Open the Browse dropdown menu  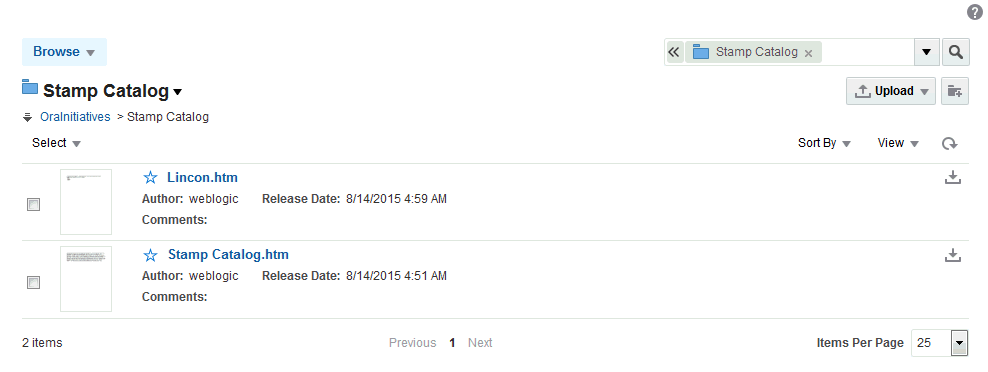point(64,52)
